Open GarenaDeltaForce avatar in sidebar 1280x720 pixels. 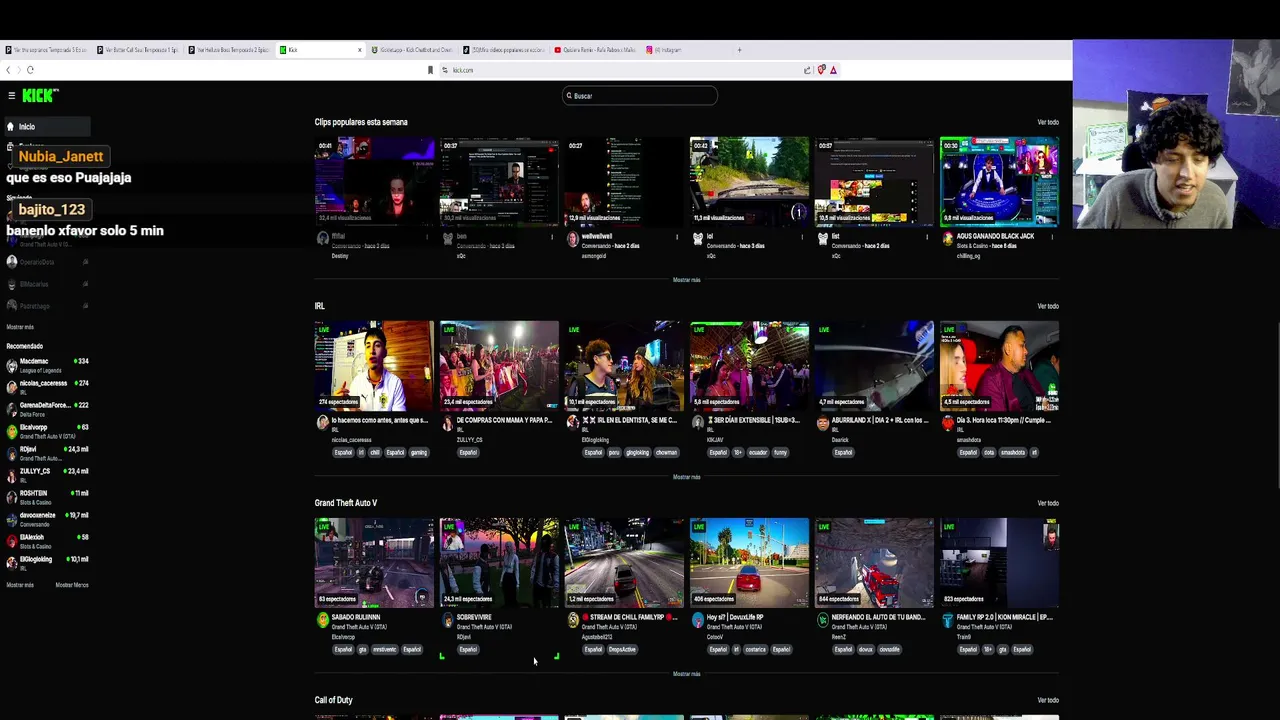(12, 409)
